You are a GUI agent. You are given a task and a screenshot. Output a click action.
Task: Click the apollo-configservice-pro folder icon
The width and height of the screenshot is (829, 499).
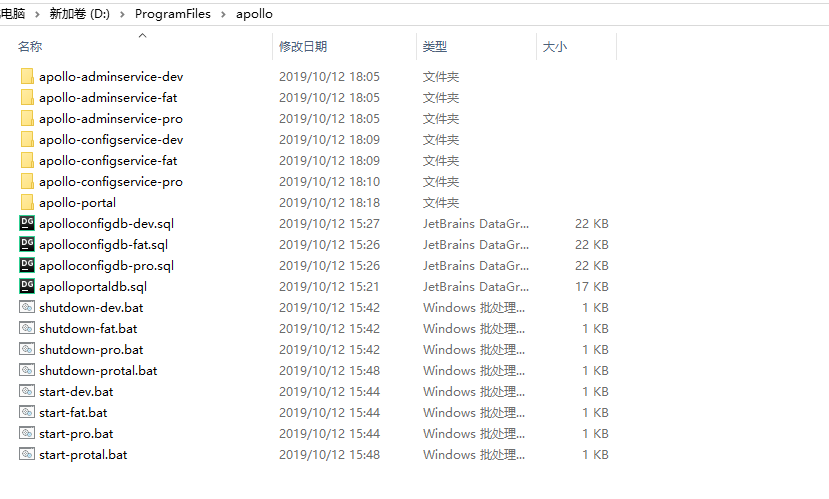[27, 181]
